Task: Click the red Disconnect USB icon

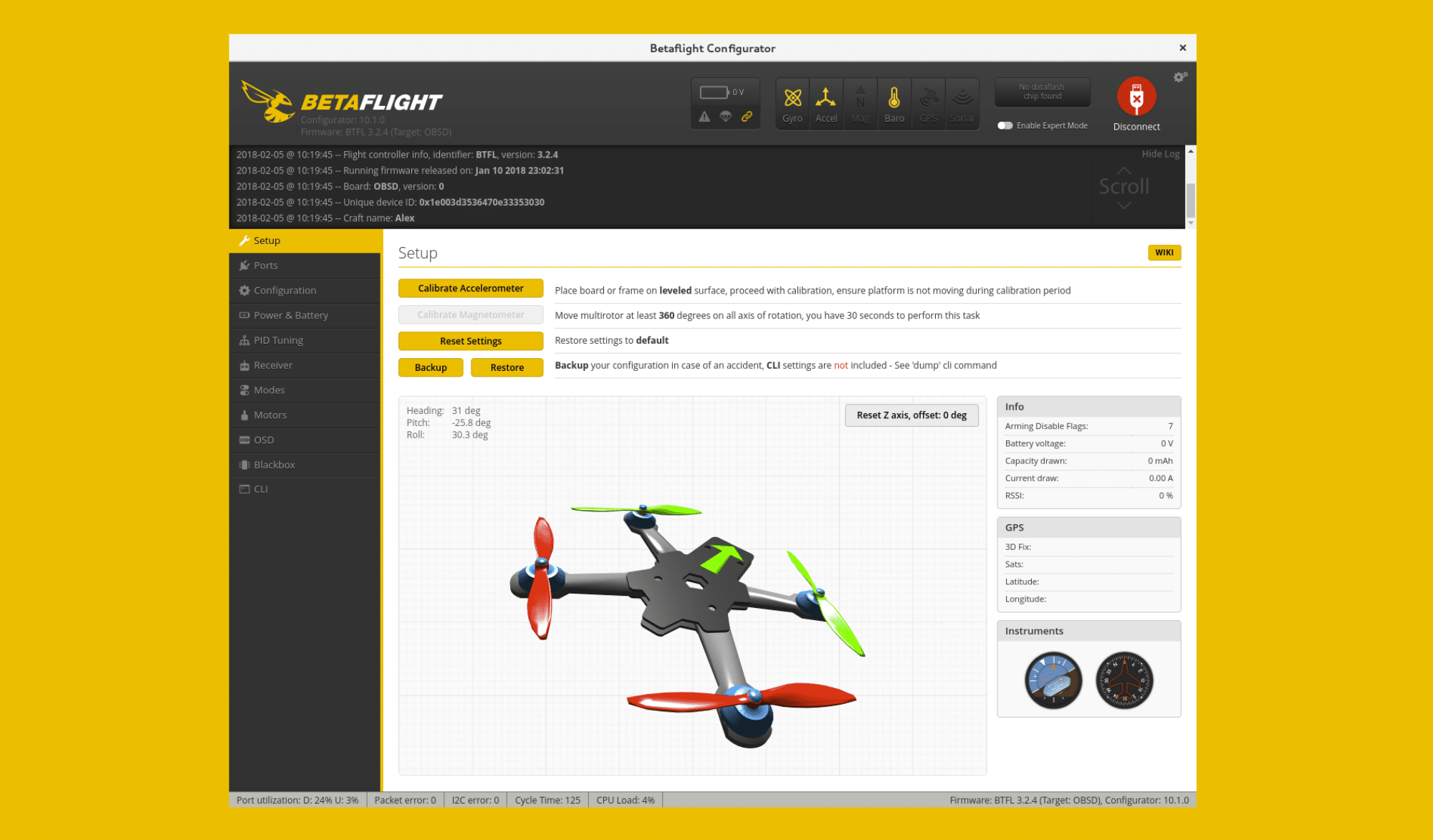Action: click(1136, 97)
